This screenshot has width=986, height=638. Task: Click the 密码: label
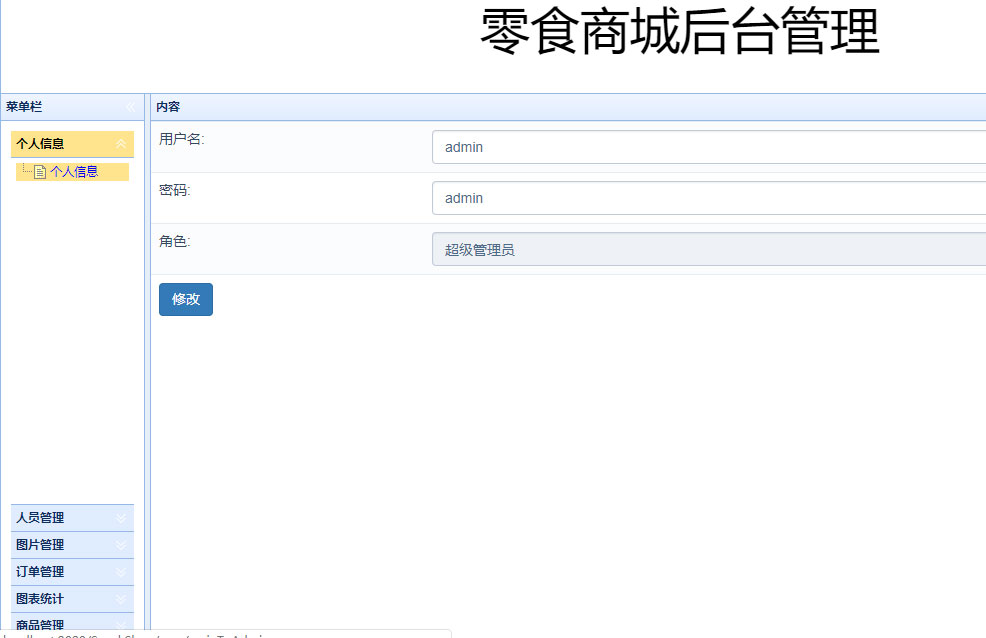174,190
